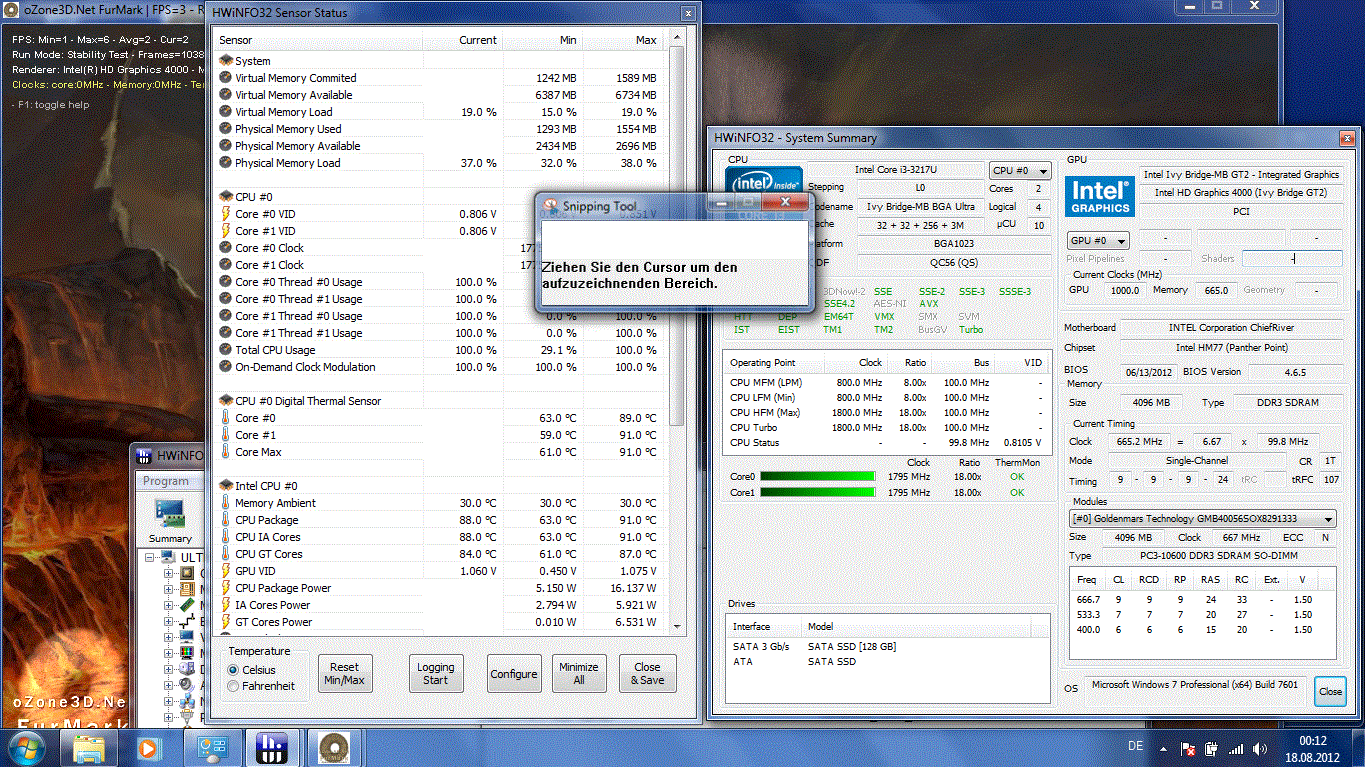Click the Intel Inside logo in CPU section
This screenshot has width=1365, height=767.
[765, 185]
